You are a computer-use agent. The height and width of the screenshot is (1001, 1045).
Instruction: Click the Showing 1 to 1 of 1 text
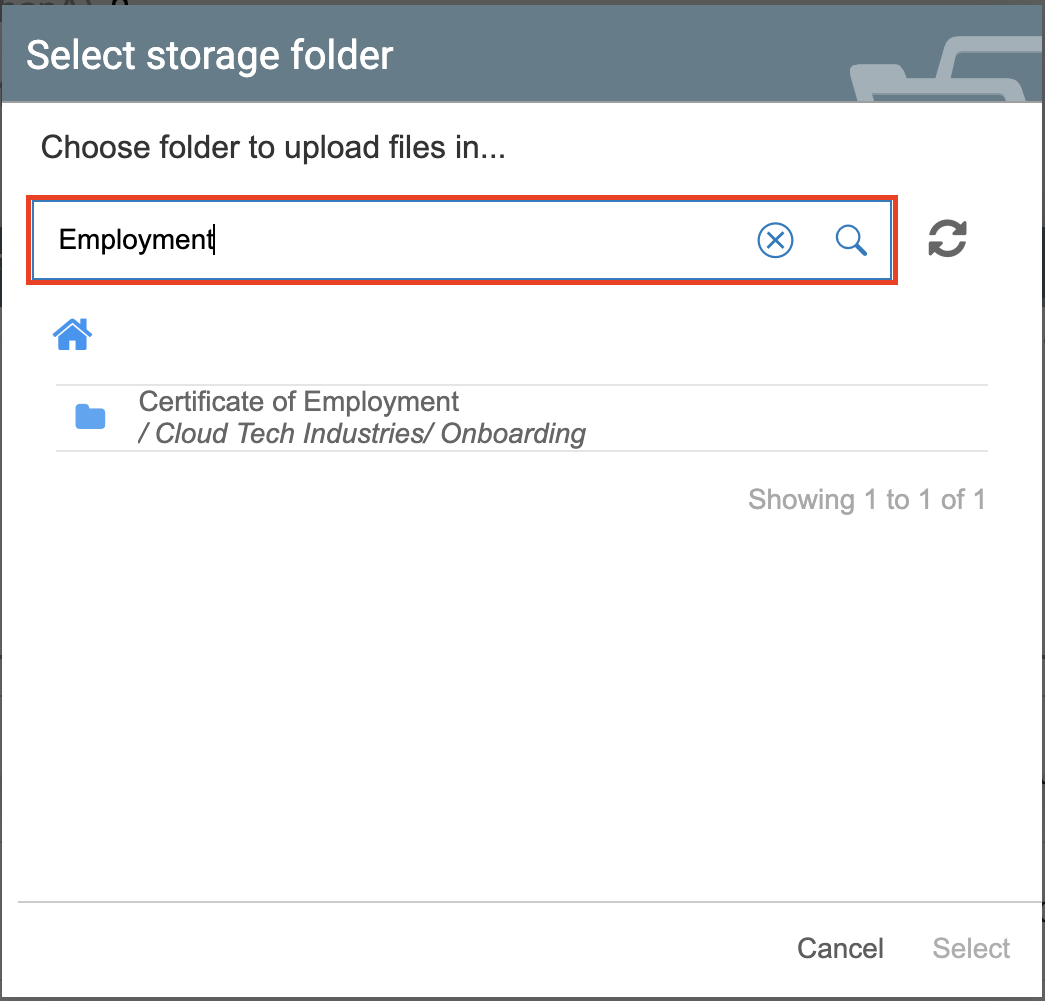pyautogui.click(x=866, y=500)
